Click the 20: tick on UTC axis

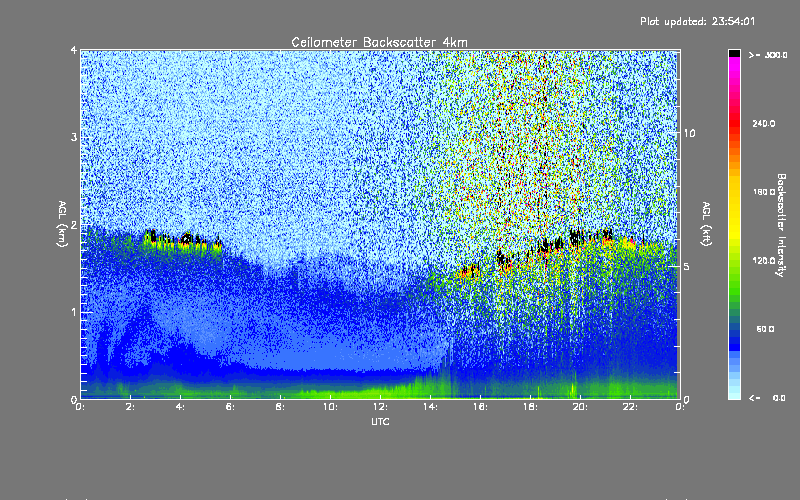[580, 407]
